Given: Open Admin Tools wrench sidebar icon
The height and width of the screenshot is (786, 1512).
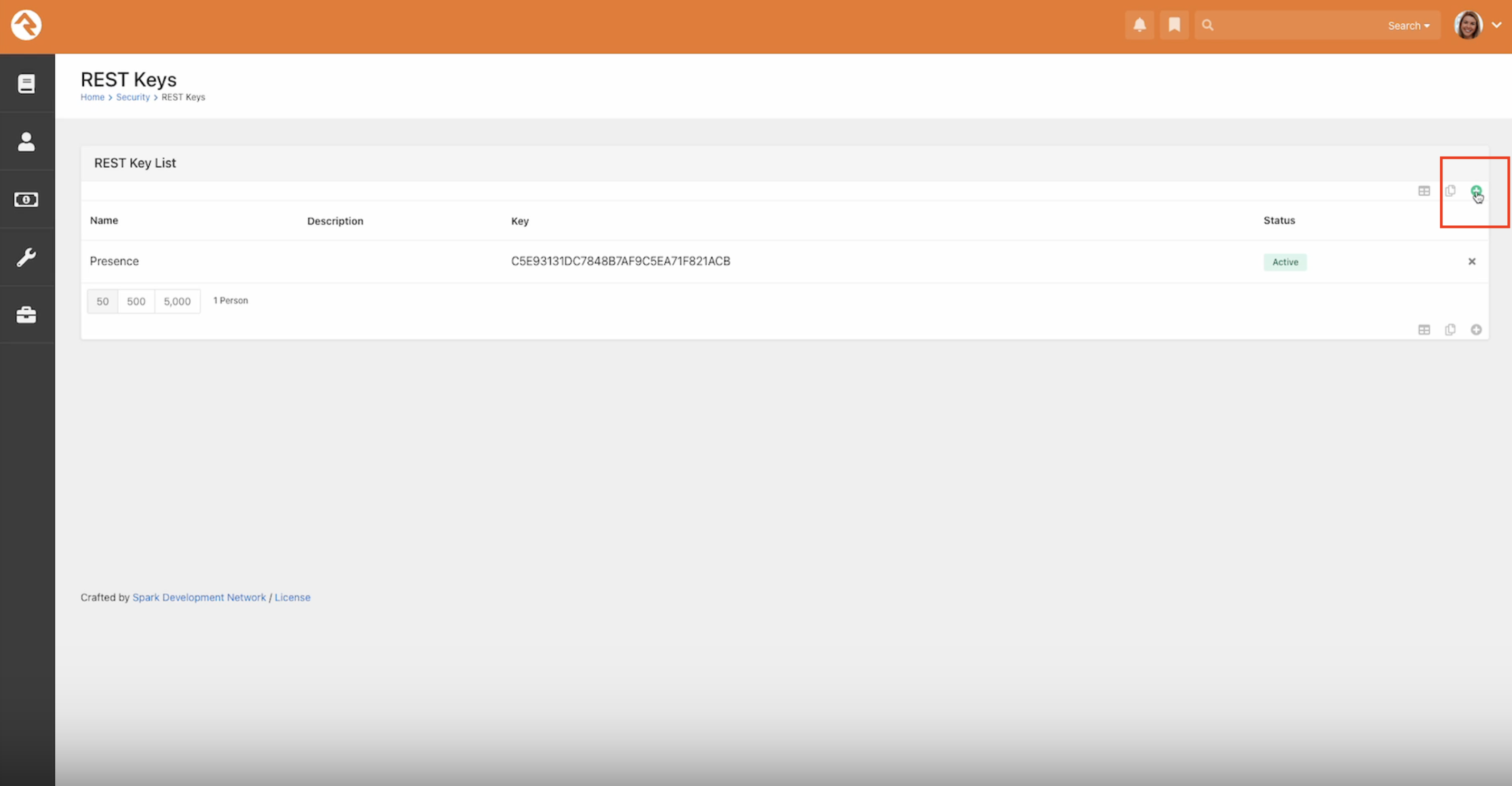Looking at the screenshot, I should (26, 257).
